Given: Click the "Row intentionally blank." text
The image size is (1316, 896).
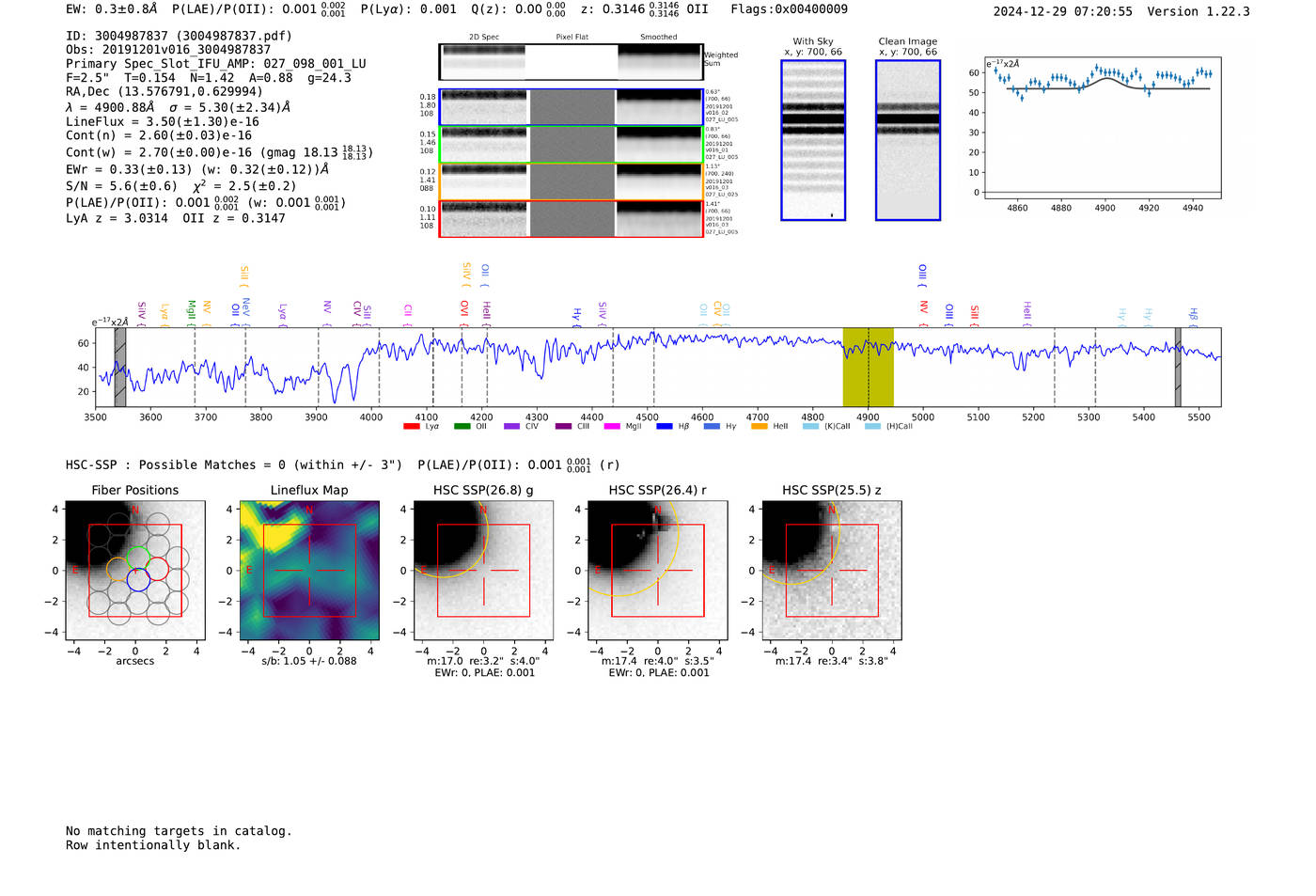Looking at the screenshot, I should pyautogui.click(x=153, y=845).
